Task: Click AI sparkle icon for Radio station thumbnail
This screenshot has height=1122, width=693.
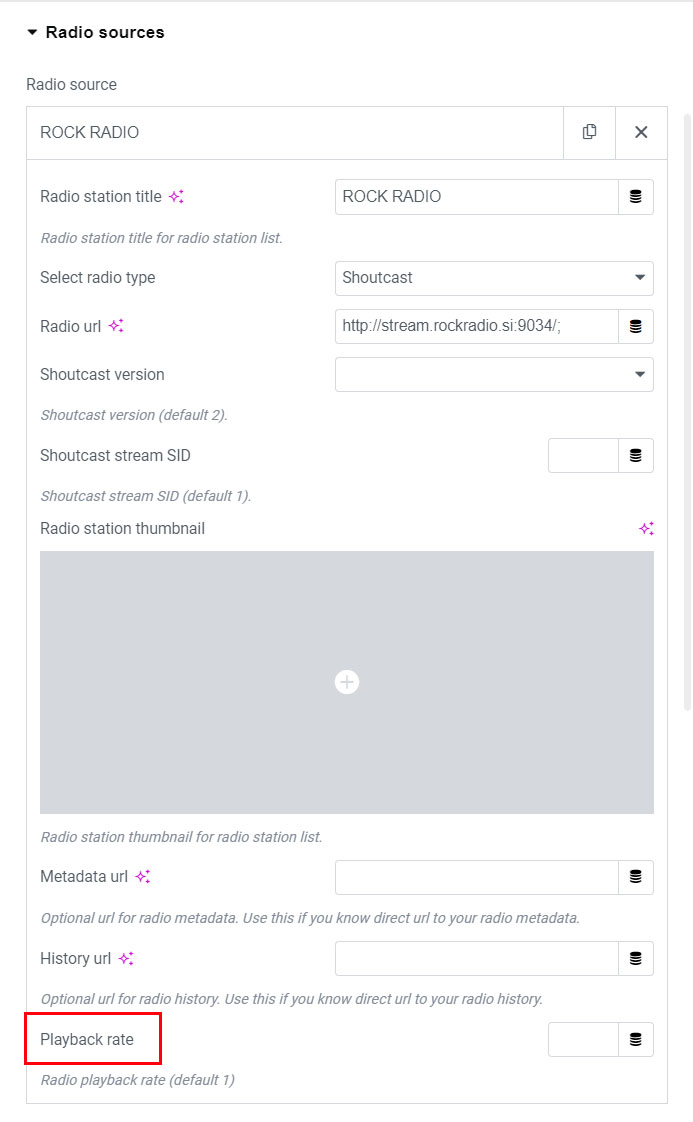Action: pos(646,528)
